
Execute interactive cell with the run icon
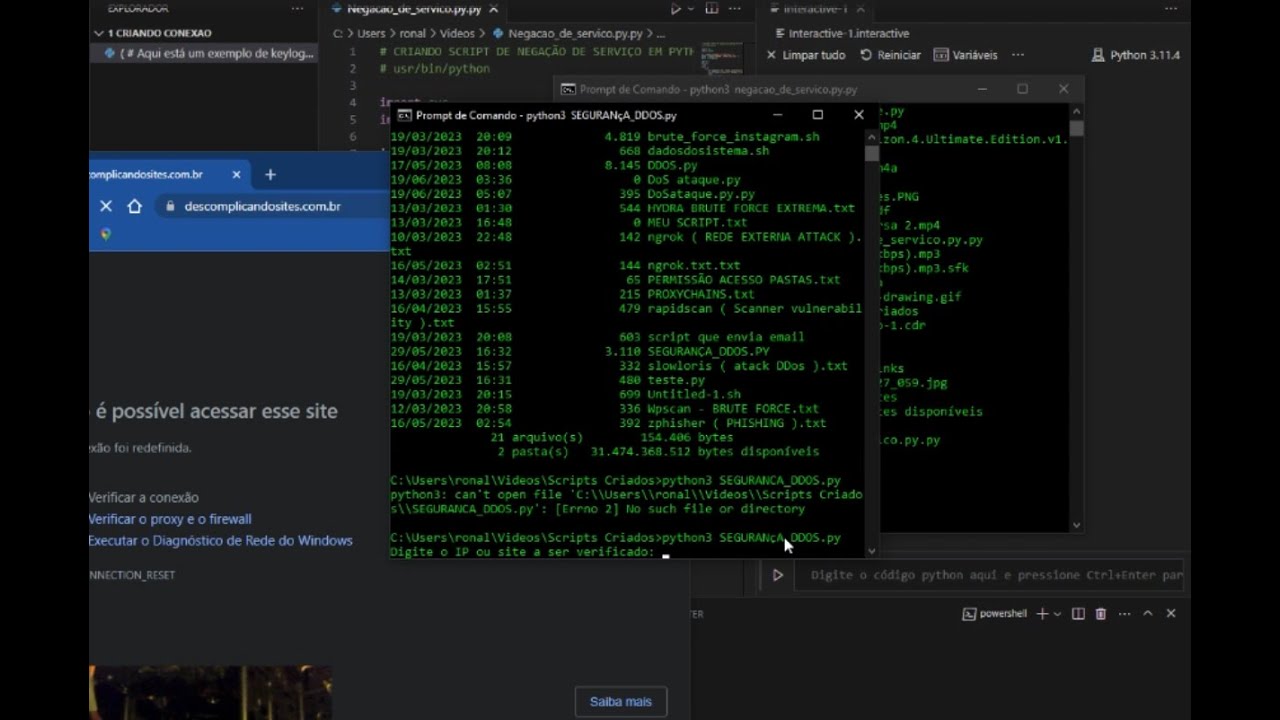click(777, 575)
